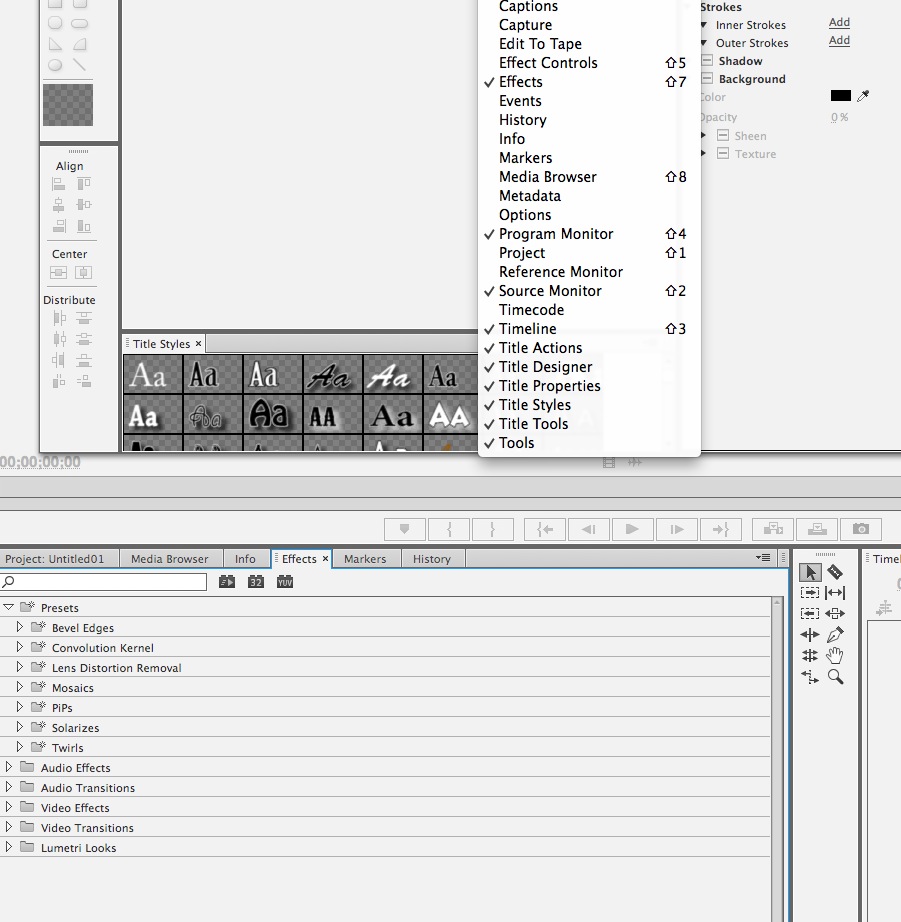The width and height of the screenshot is (901, 922).
Task: Expand the Video Transitions folder
Action: click(x=8, y=827)
